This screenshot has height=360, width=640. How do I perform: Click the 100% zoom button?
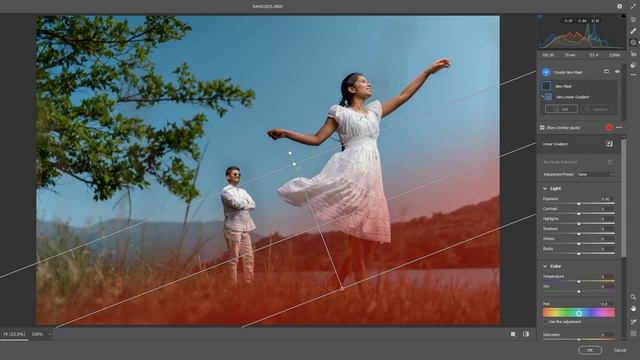coord(37,334)
